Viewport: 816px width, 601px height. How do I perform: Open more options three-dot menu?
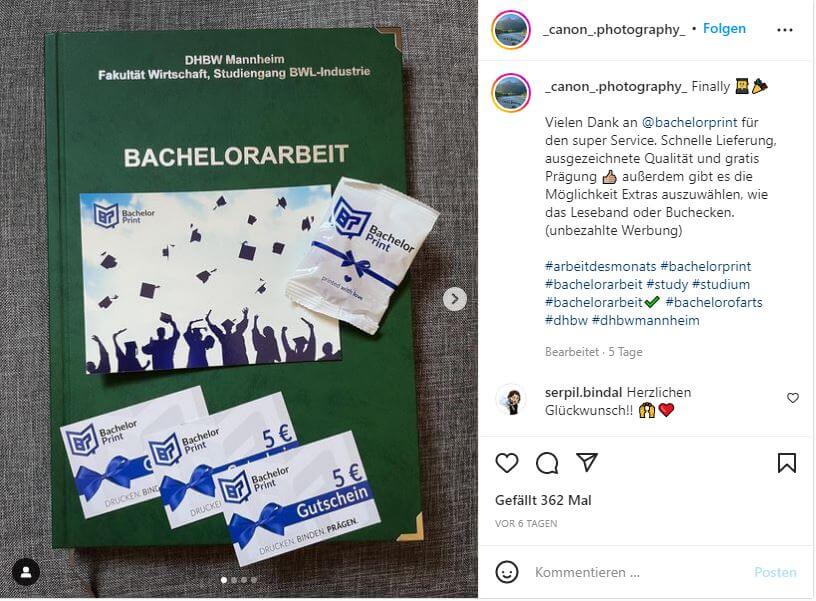click(x=784, y=30)
